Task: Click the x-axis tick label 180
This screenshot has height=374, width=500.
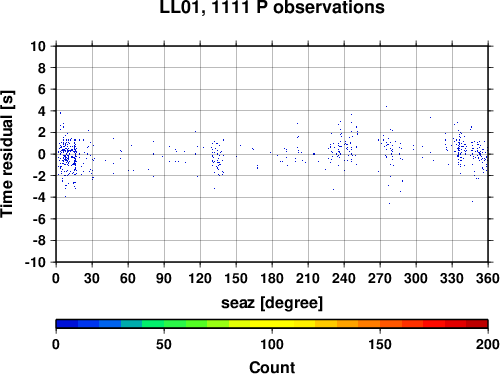Action: point(272,278)
